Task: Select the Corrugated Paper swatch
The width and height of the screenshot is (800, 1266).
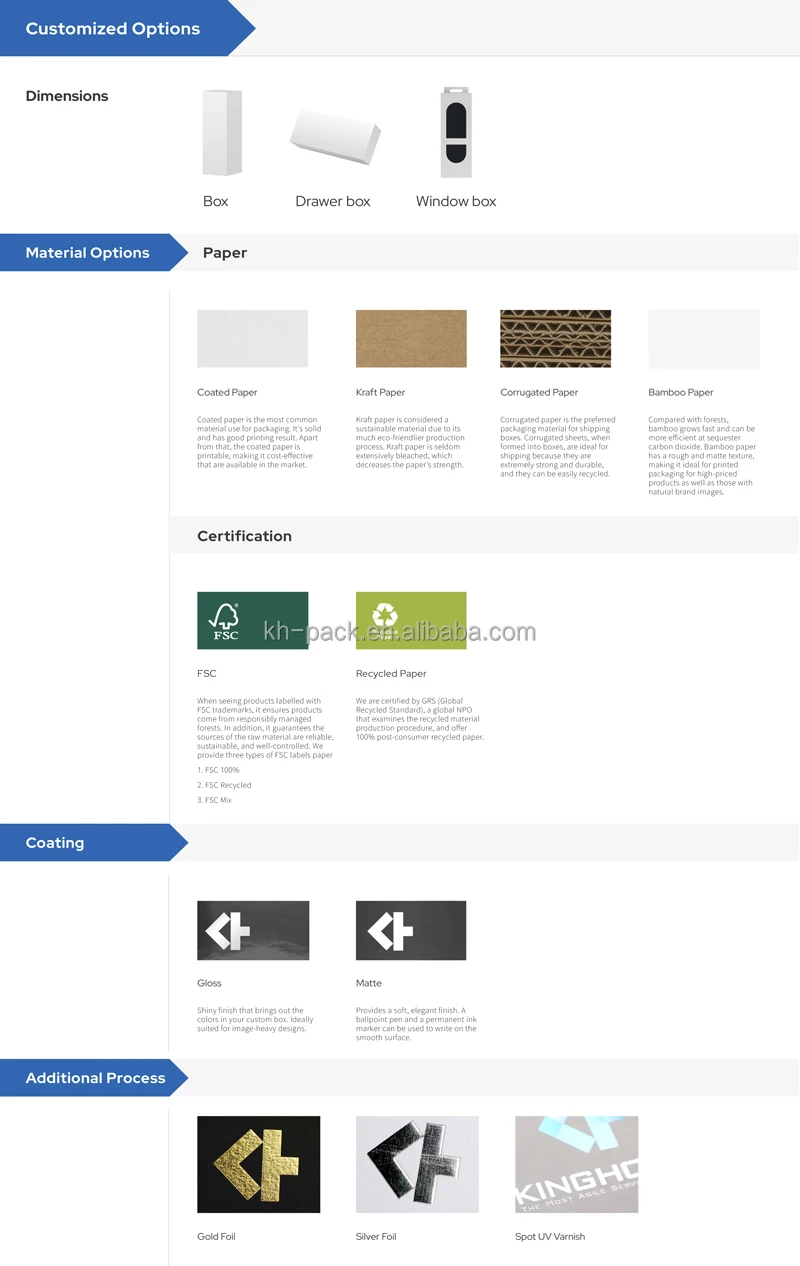Action: point(555,339)
